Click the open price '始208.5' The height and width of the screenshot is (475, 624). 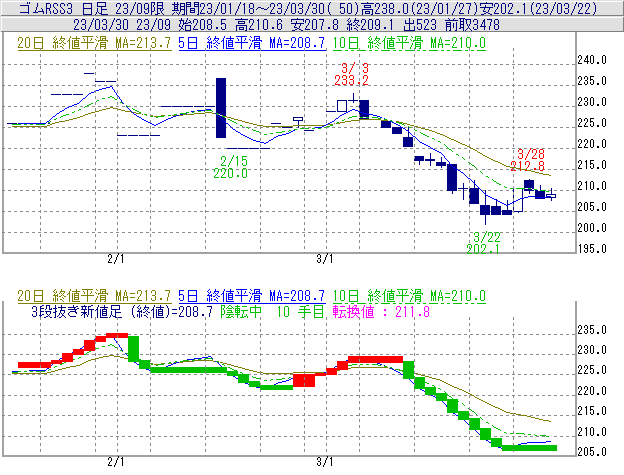[x=203, y=25]
